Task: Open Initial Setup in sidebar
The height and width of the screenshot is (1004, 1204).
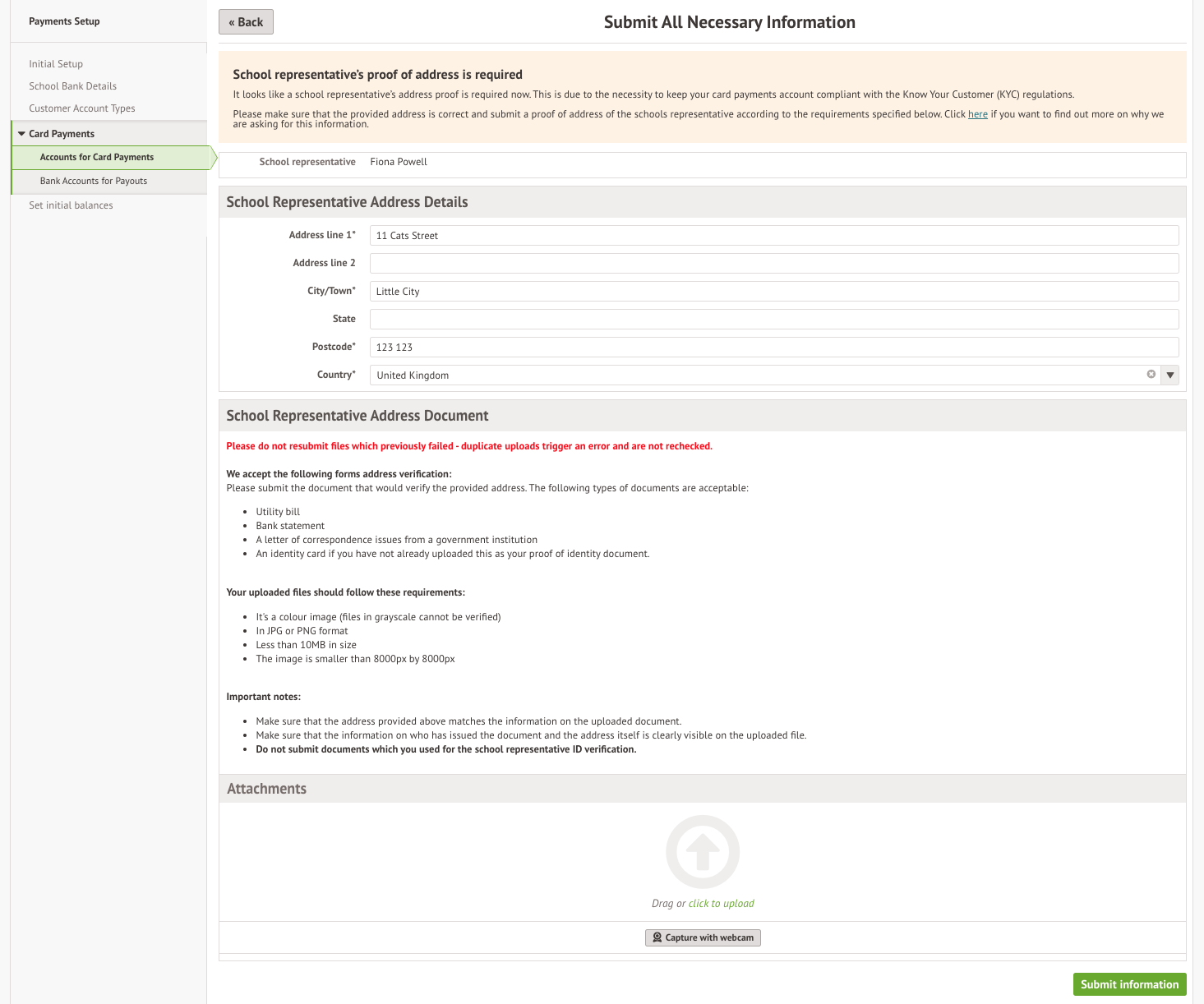Action: [x=56, y=64]
